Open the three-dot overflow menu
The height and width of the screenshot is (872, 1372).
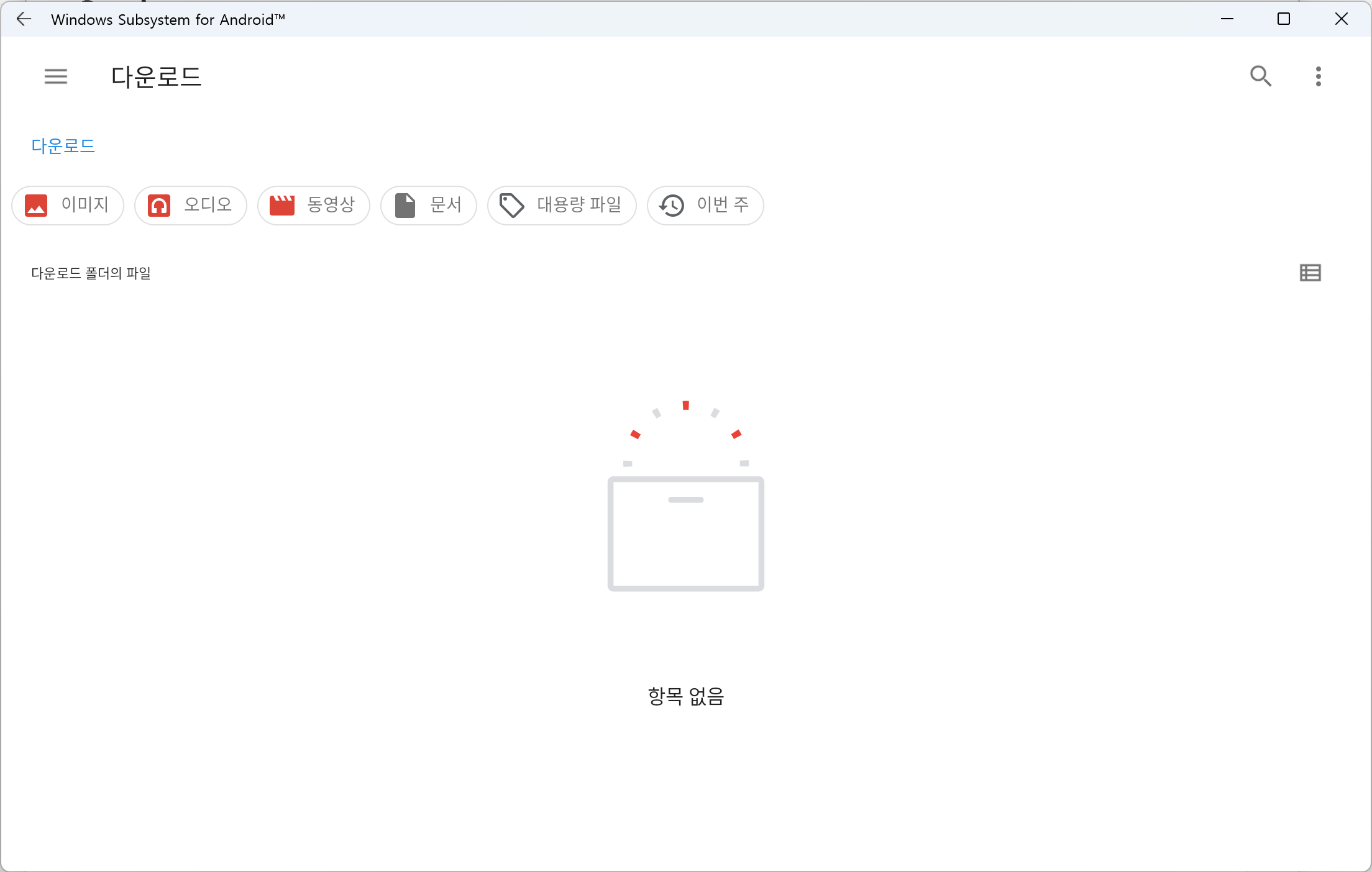pos(1318,76)
